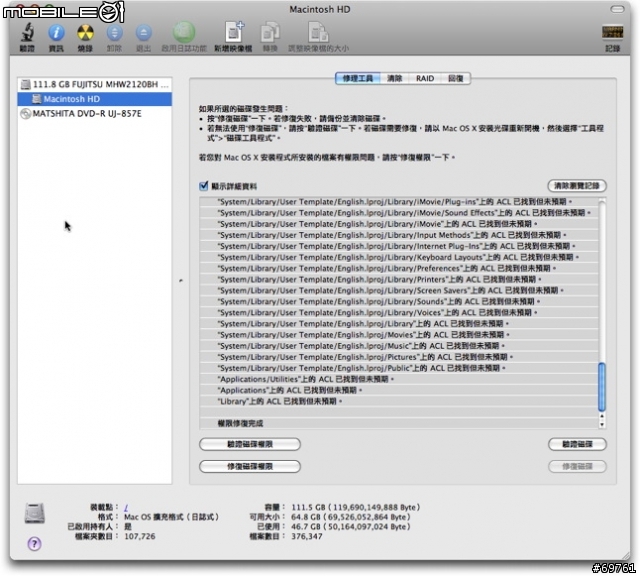Viewport: 640px width, 576px height.
Task: Open the Info (資訊) toolbar icon
Action: (56, 33)
